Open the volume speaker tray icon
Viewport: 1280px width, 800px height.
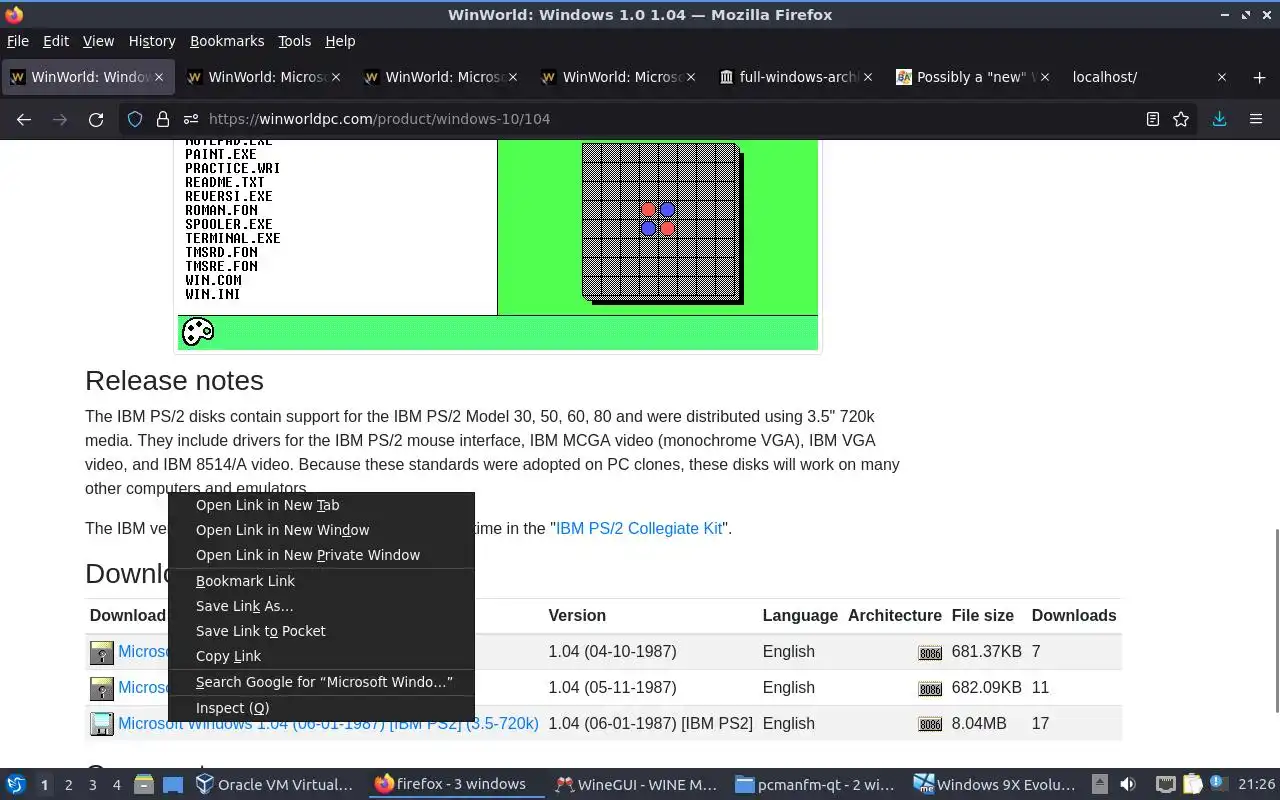(1128, 785)
